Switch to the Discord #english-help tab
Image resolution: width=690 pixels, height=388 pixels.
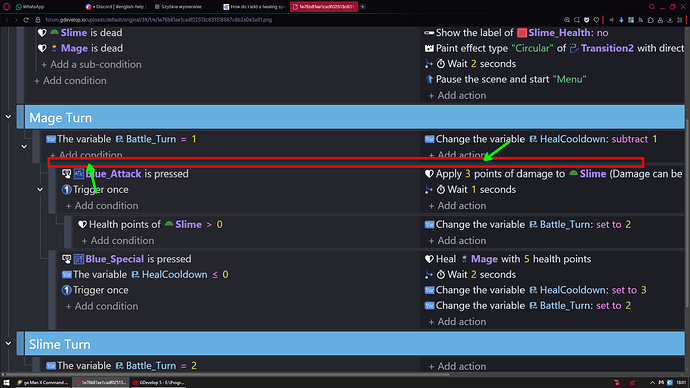tap(115, 7)
